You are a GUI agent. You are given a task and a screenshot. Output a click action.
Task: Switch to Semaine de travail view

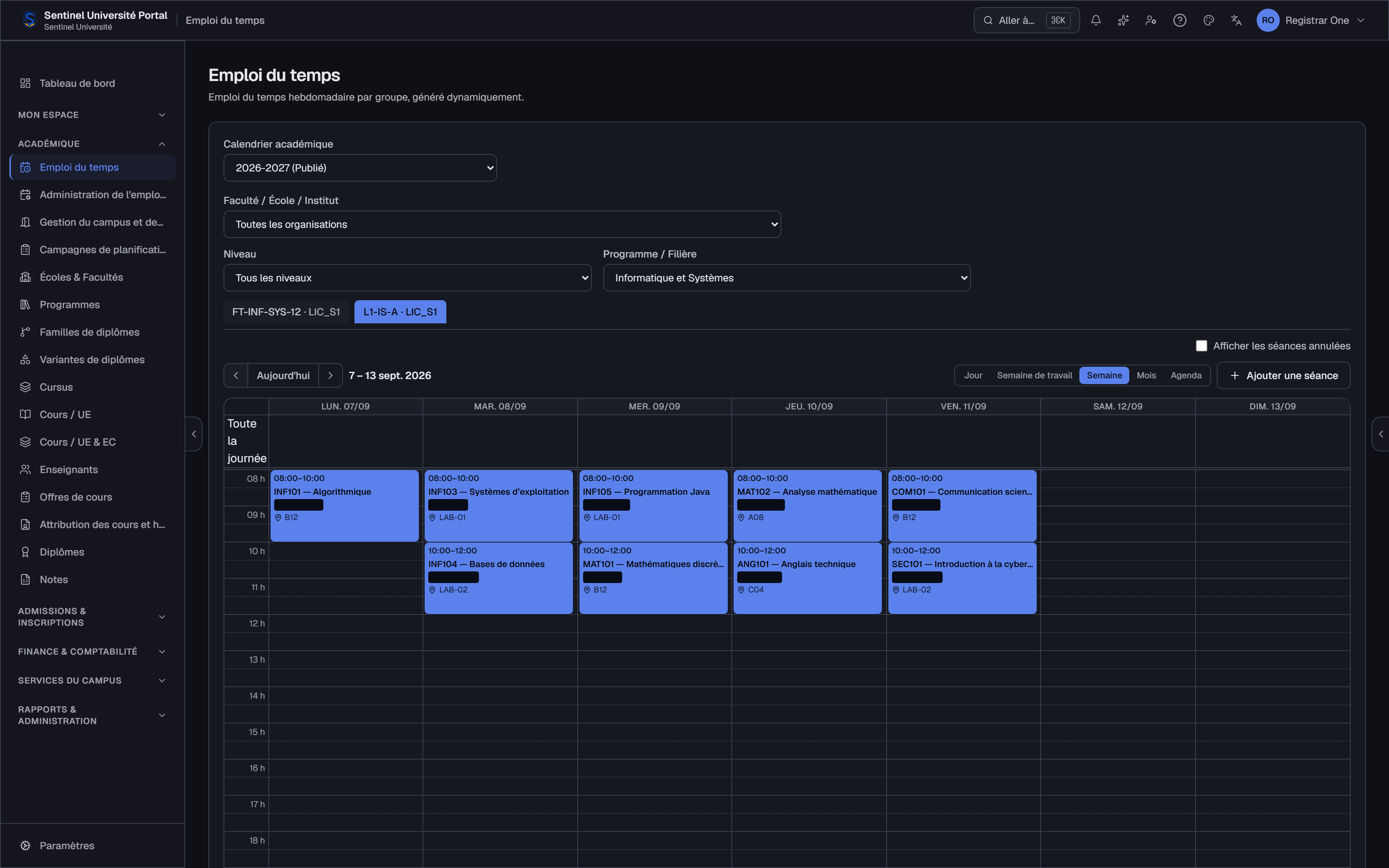(1034, 375)
